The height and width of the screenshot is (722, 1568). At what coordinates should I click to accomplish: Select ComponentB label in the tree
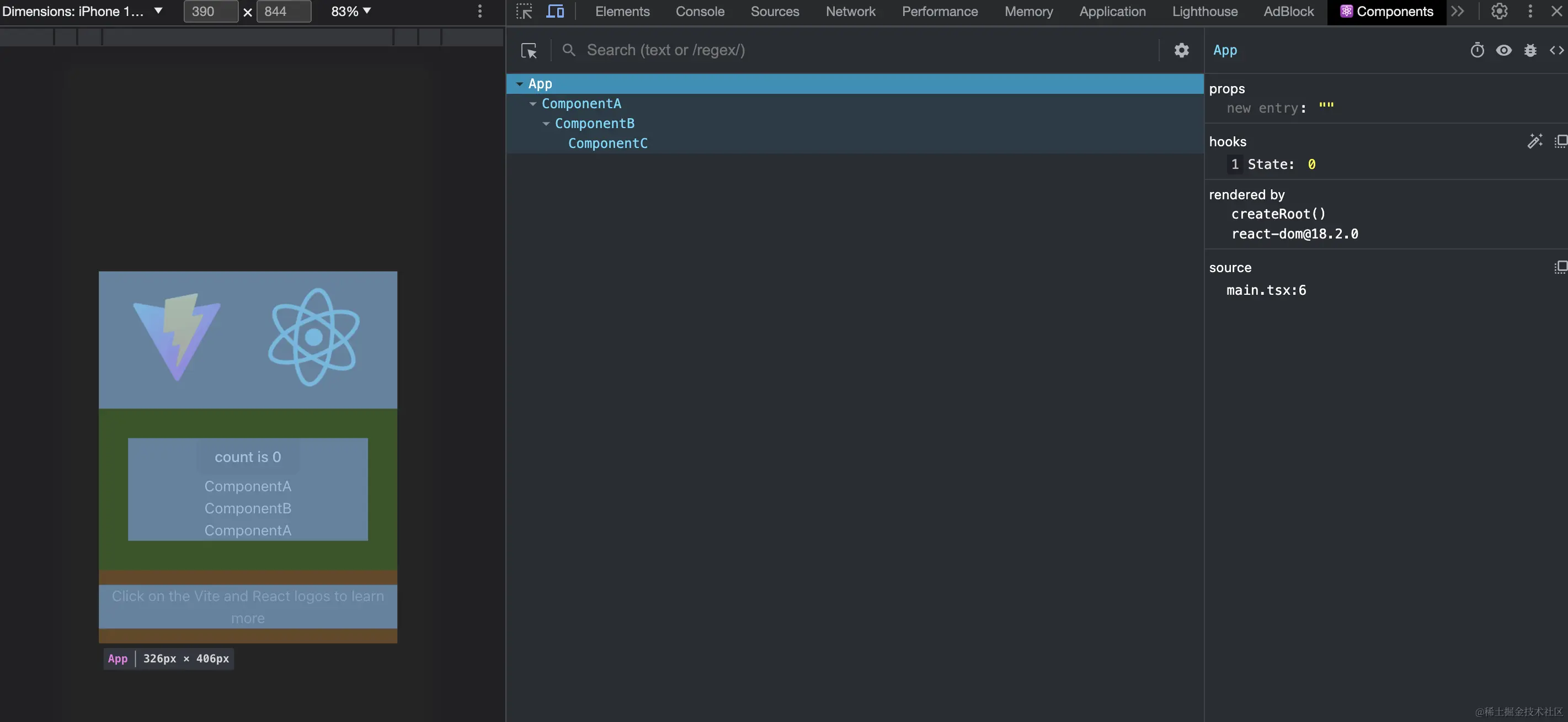pos(594,123)
